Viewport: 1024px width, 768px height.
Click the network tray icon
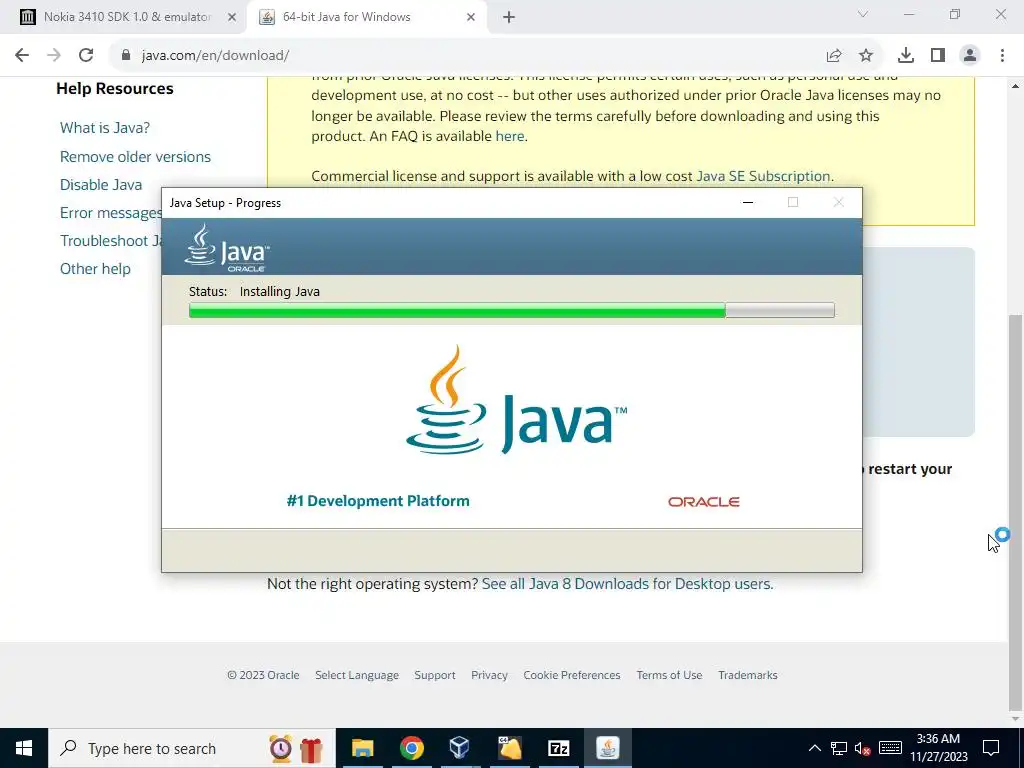[x=839, y=748]
